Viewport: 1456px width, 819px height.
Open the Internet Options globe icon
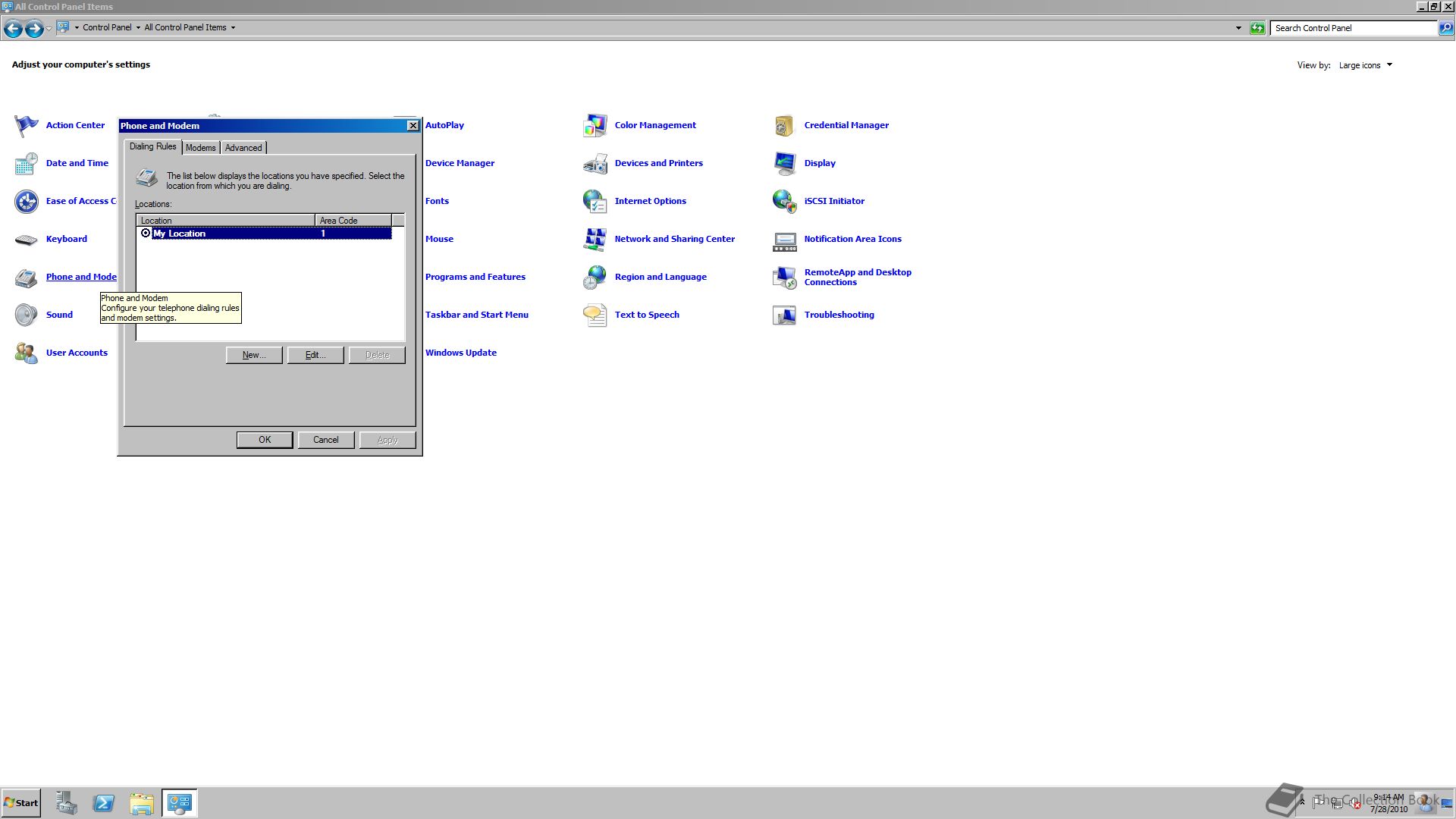pyautogui.click(x=595, y=201)
